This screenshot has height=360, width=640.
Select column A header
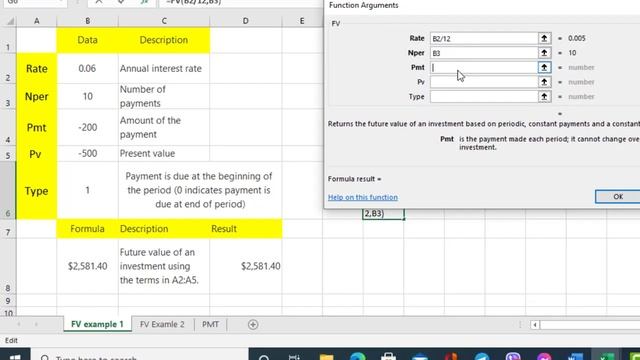(x=37, y=21)
